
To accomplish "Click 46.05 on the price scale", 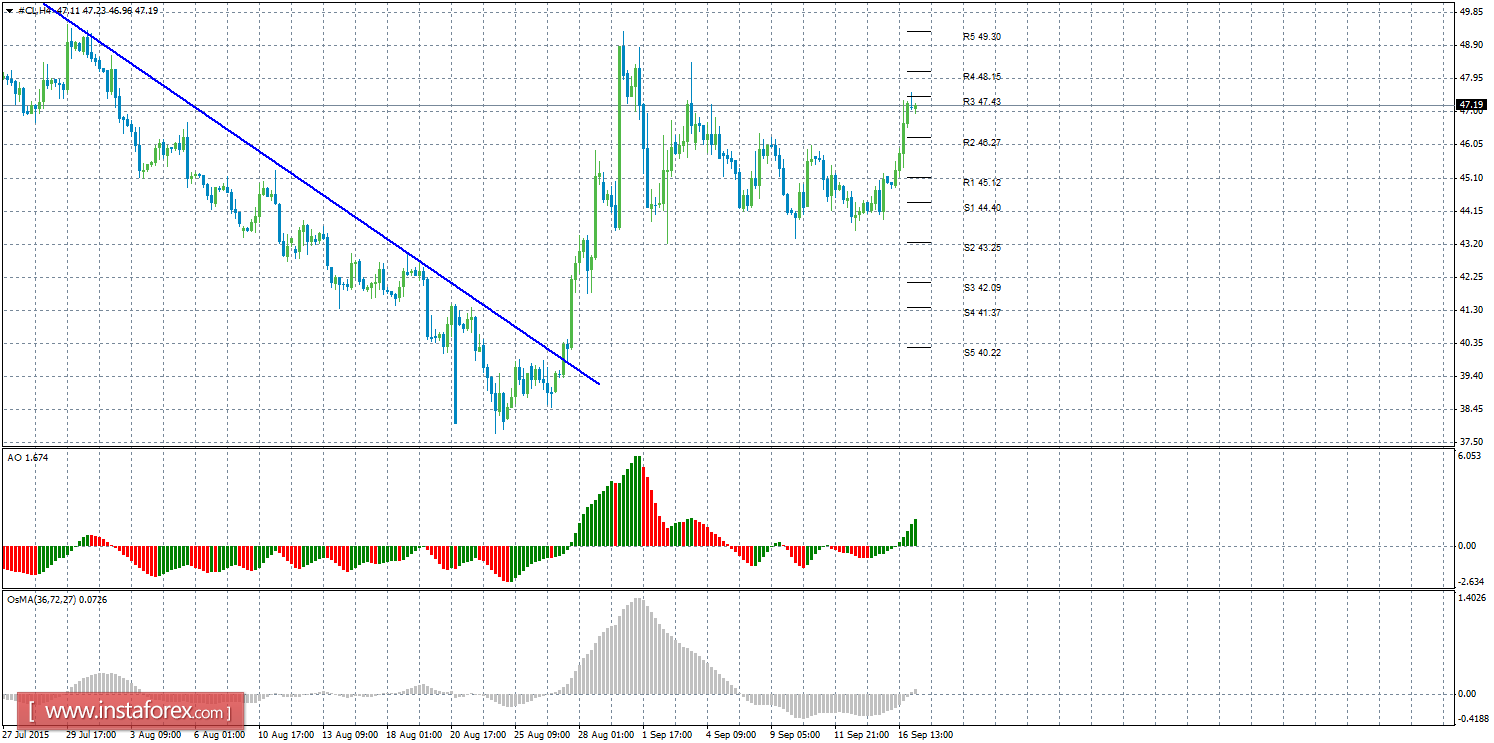I will 1471,144.
